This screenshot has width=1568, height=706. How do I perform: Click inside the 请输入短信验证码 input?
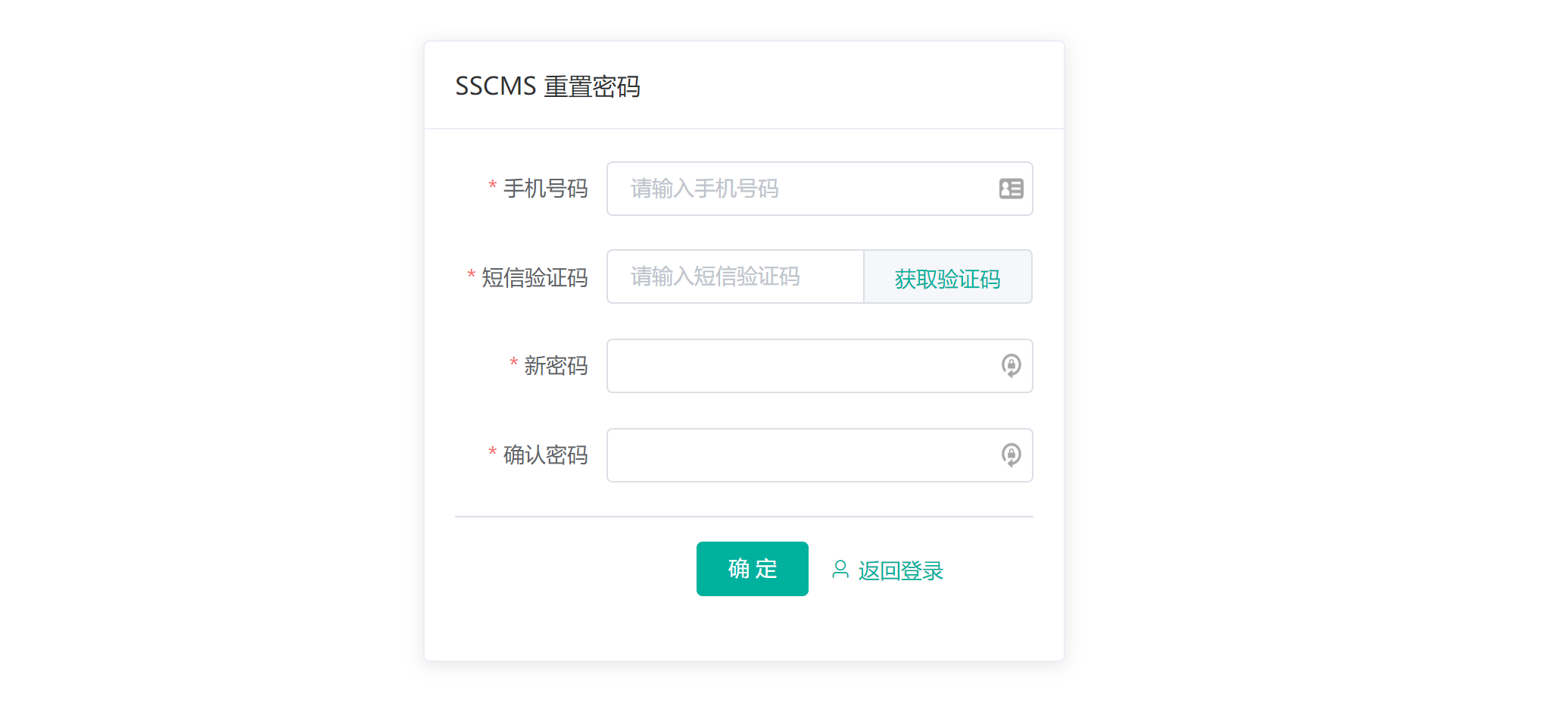(x=734, y=276)
